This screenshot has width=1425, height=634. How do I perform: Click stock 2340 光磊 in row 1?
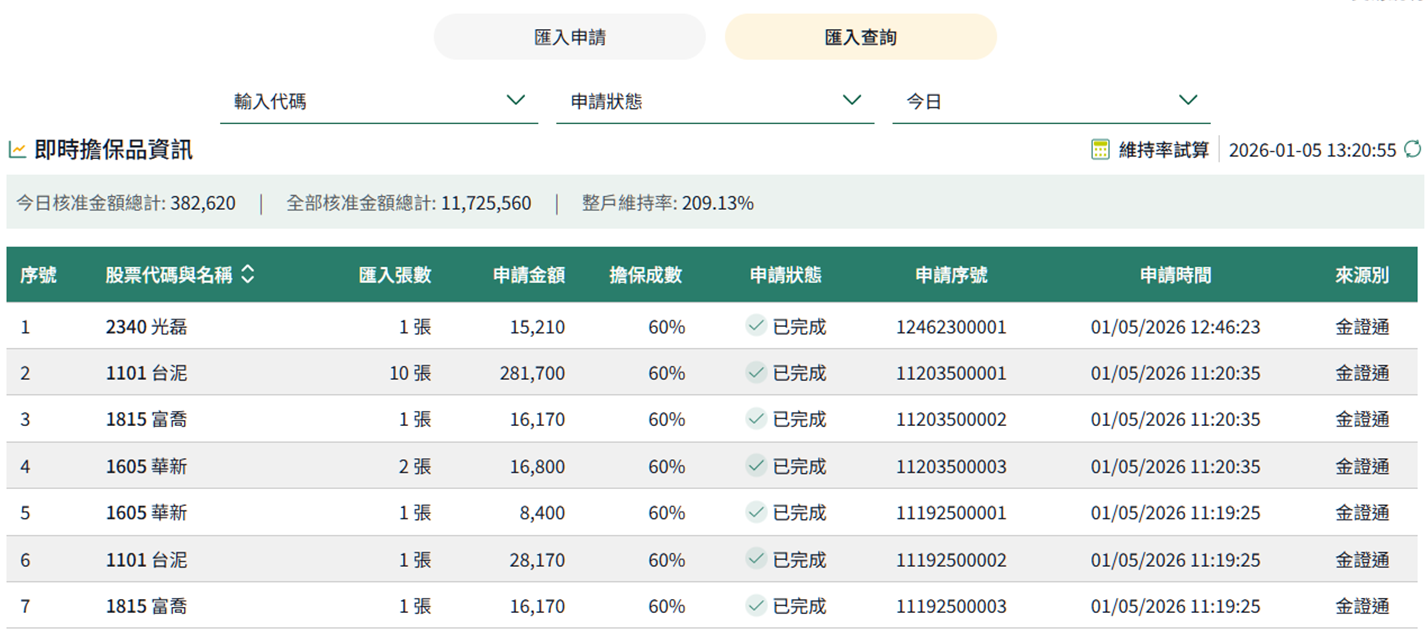tap(146, 327)
